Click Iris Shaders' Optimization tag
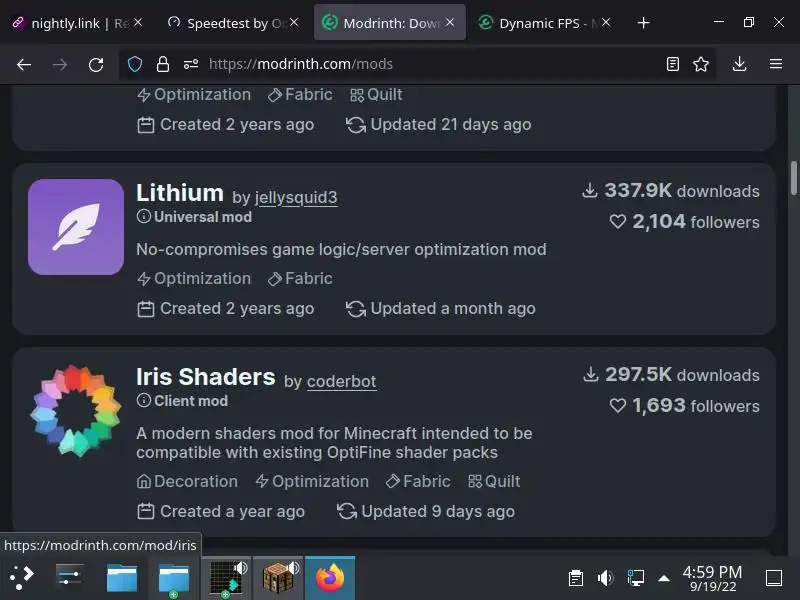 tap(312, 482)
